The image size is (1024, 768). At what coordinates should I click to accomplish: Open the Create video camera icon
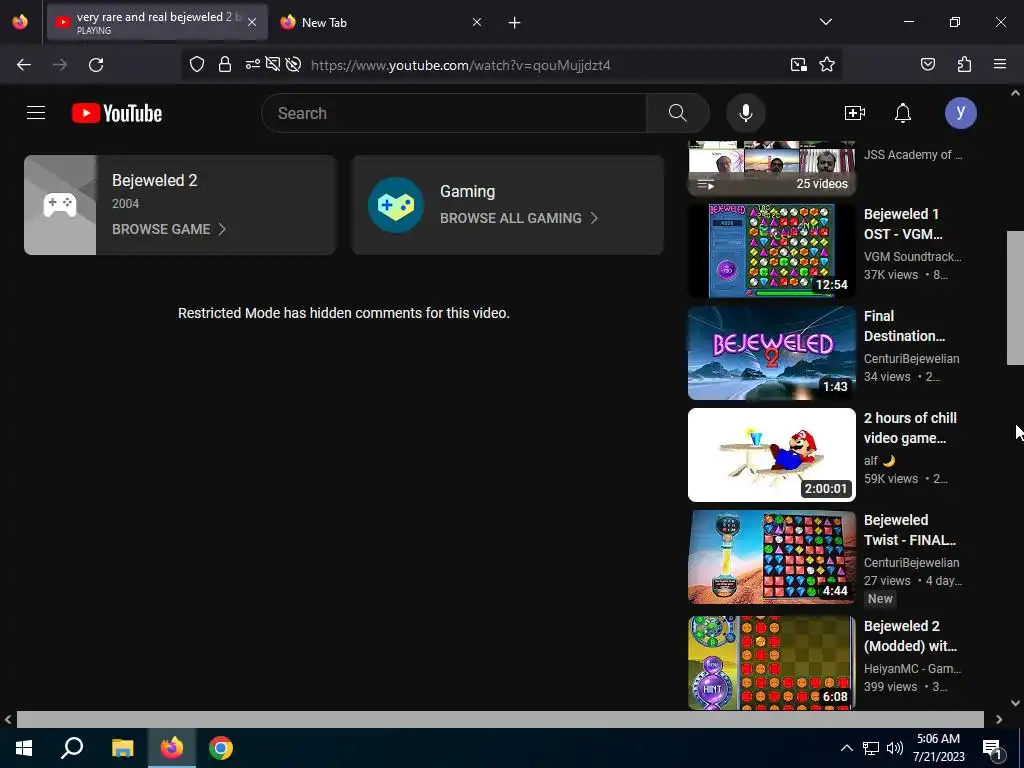(854, 113)
